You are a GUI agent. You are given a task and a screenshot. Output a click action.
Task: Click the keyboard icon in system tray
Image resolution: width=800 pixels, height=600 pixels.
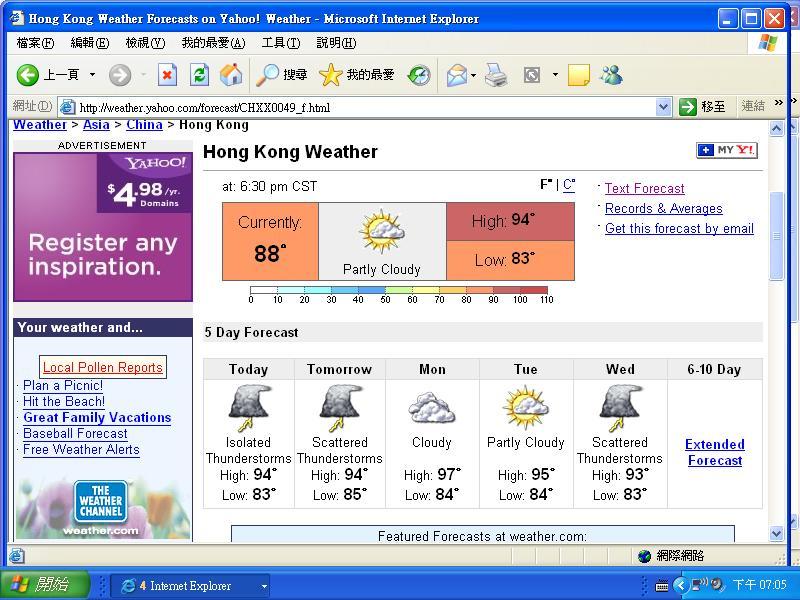(x=661, y=586)
